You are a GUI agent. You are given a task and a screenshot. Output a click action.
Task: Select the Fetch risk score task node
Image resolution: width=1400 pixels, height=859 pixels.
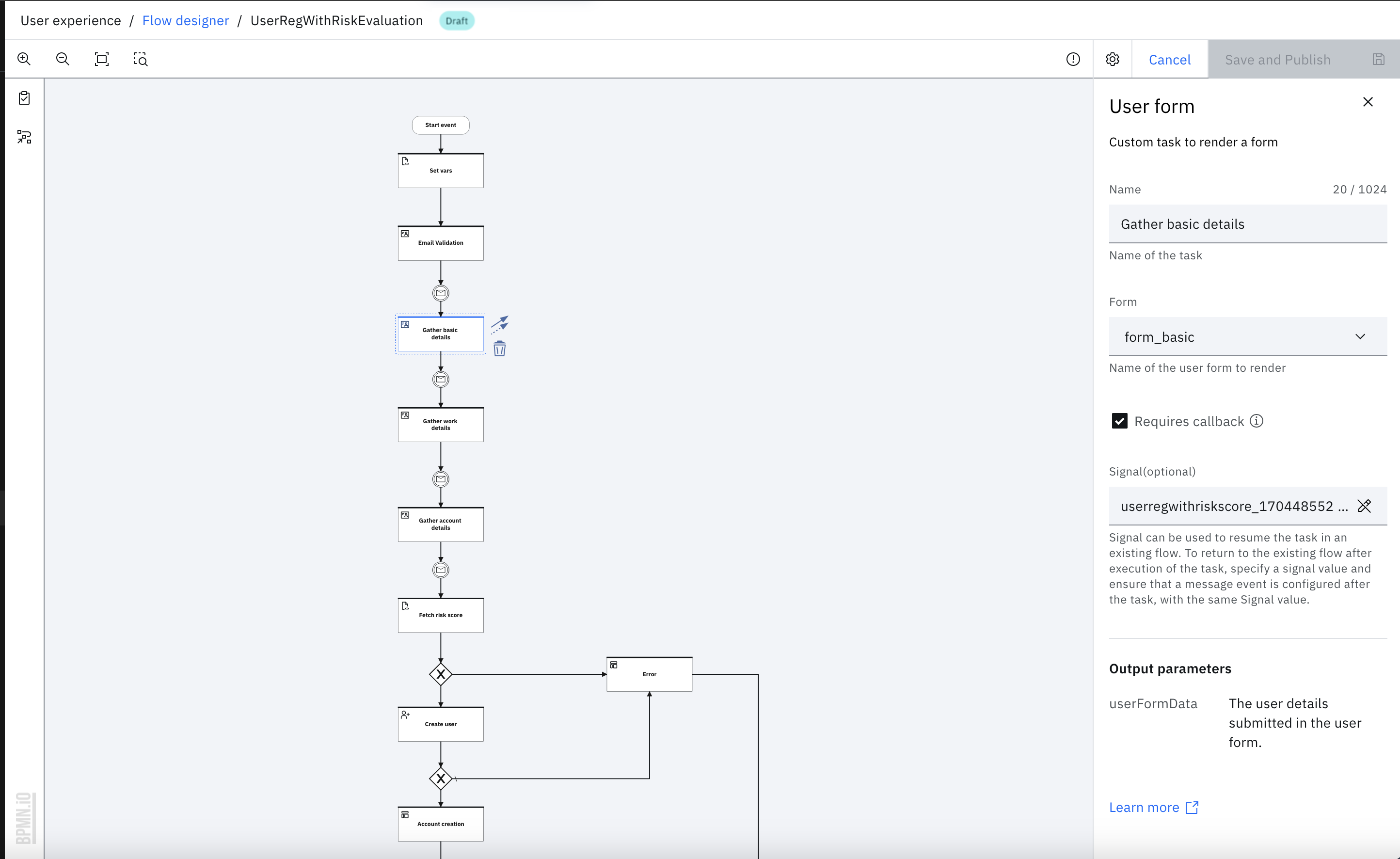click(440, 615)
